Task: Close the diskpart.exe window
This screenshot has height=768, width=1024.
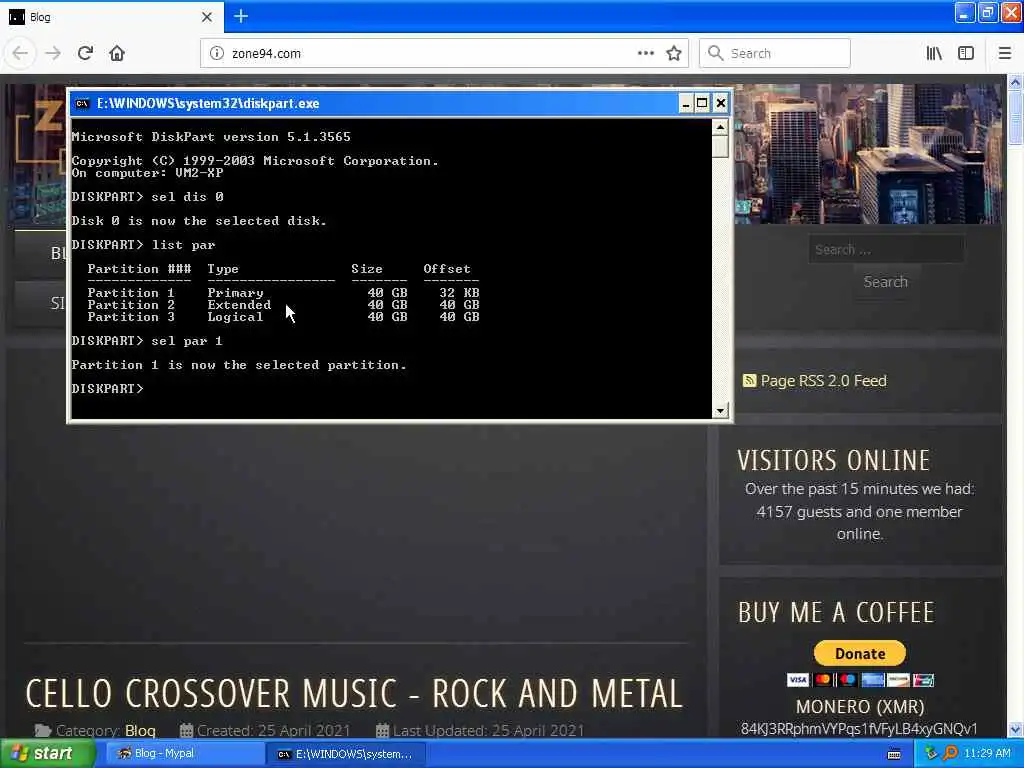Action: tap(720, 103)
